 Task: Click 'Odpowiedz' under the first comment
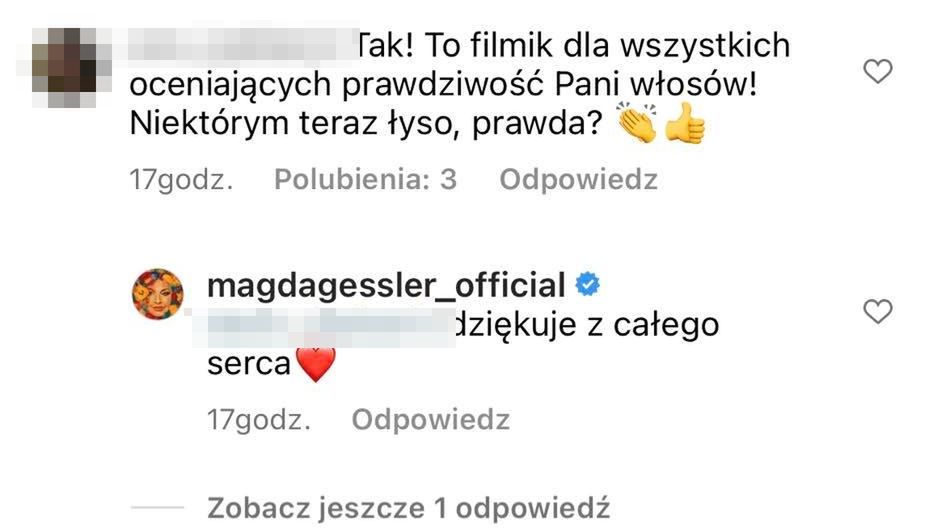pos(578,179)
